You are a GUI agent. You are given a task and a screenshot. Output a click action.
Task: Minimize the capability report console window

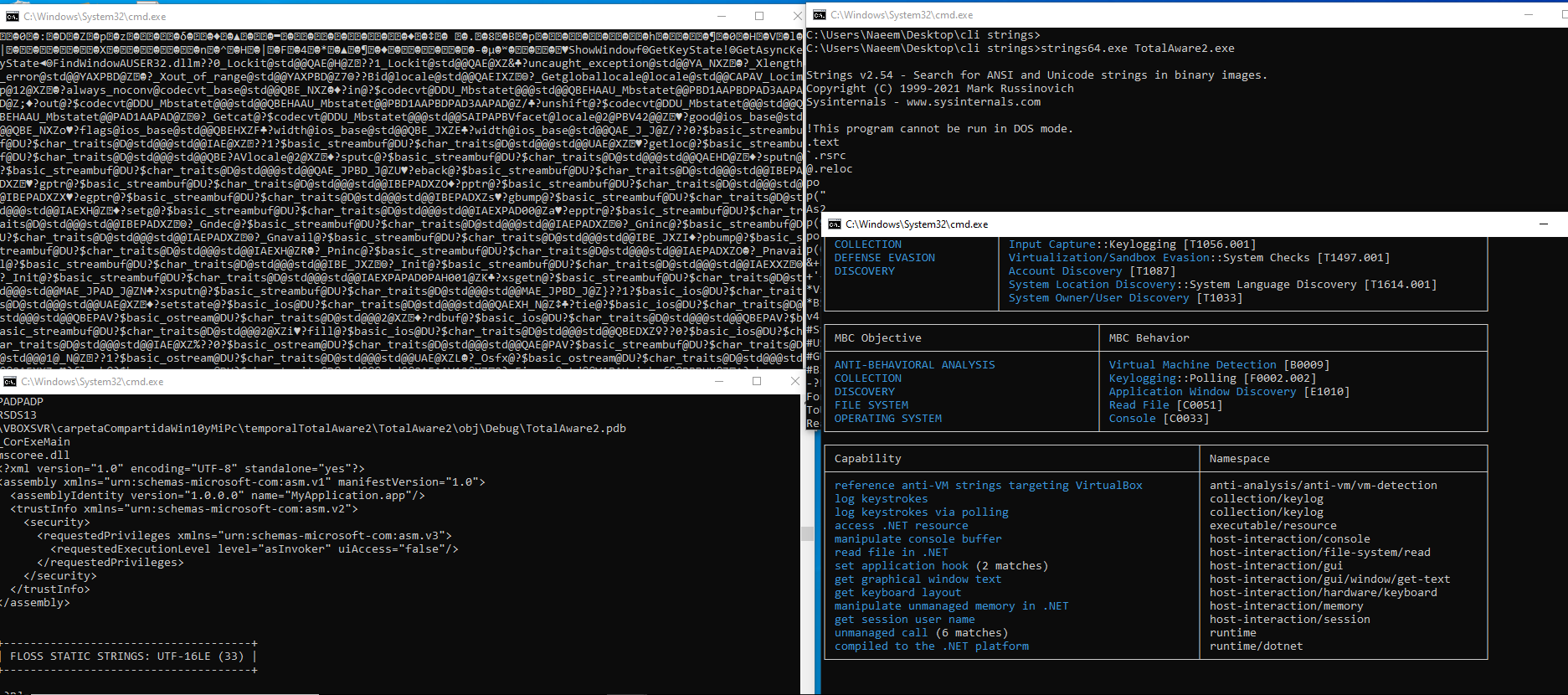pos(1544,224)
